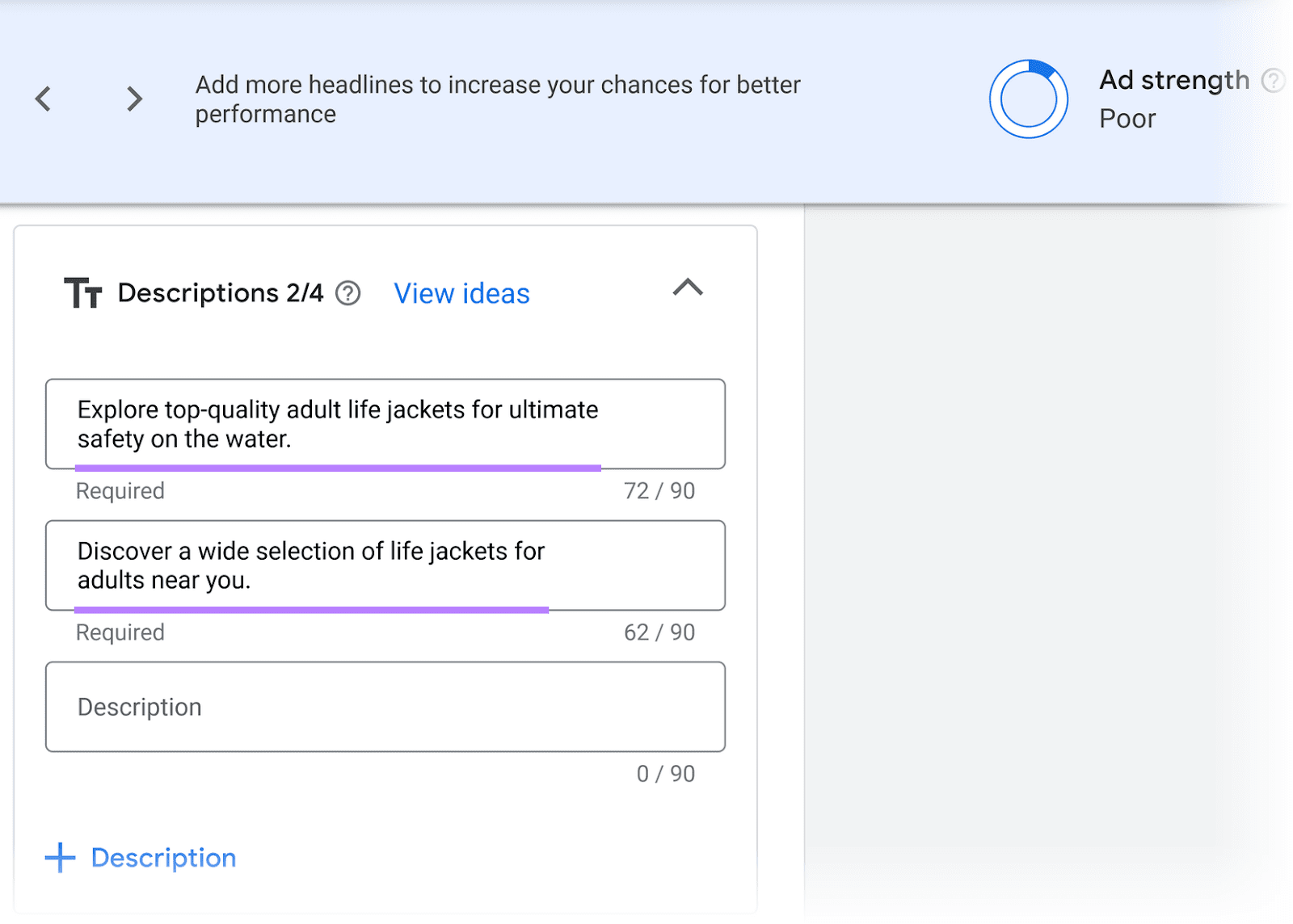Go to previous recommendation arrow
Screen dimensions: 1293x924
[44, 99]
